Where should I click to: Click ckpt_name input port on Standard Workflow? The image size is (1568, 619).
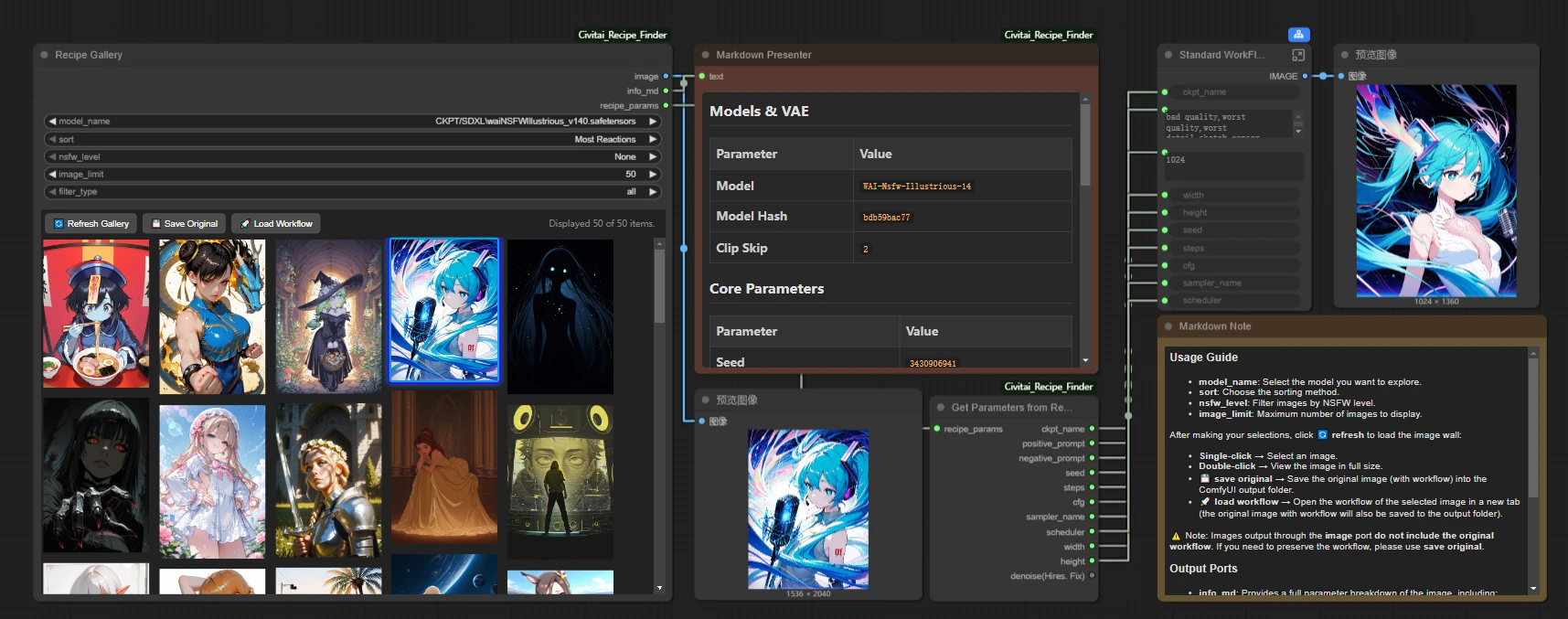pos(1165,92)
